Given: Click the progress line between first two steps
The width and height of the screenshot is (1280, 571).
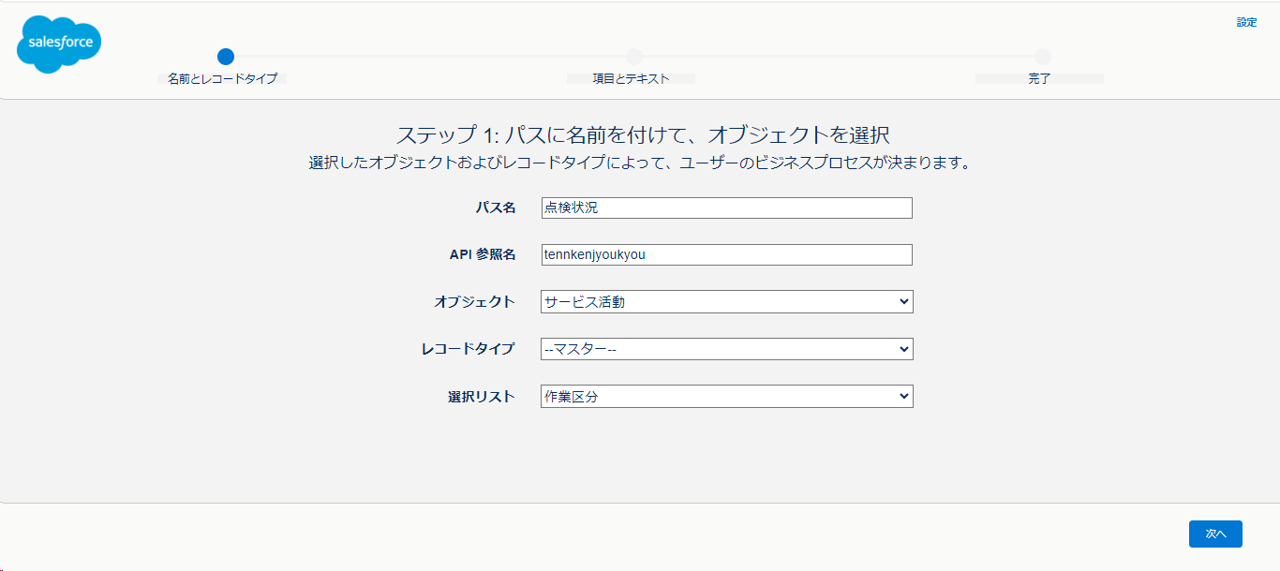Looking at the screenshot, I should point(430,57).
